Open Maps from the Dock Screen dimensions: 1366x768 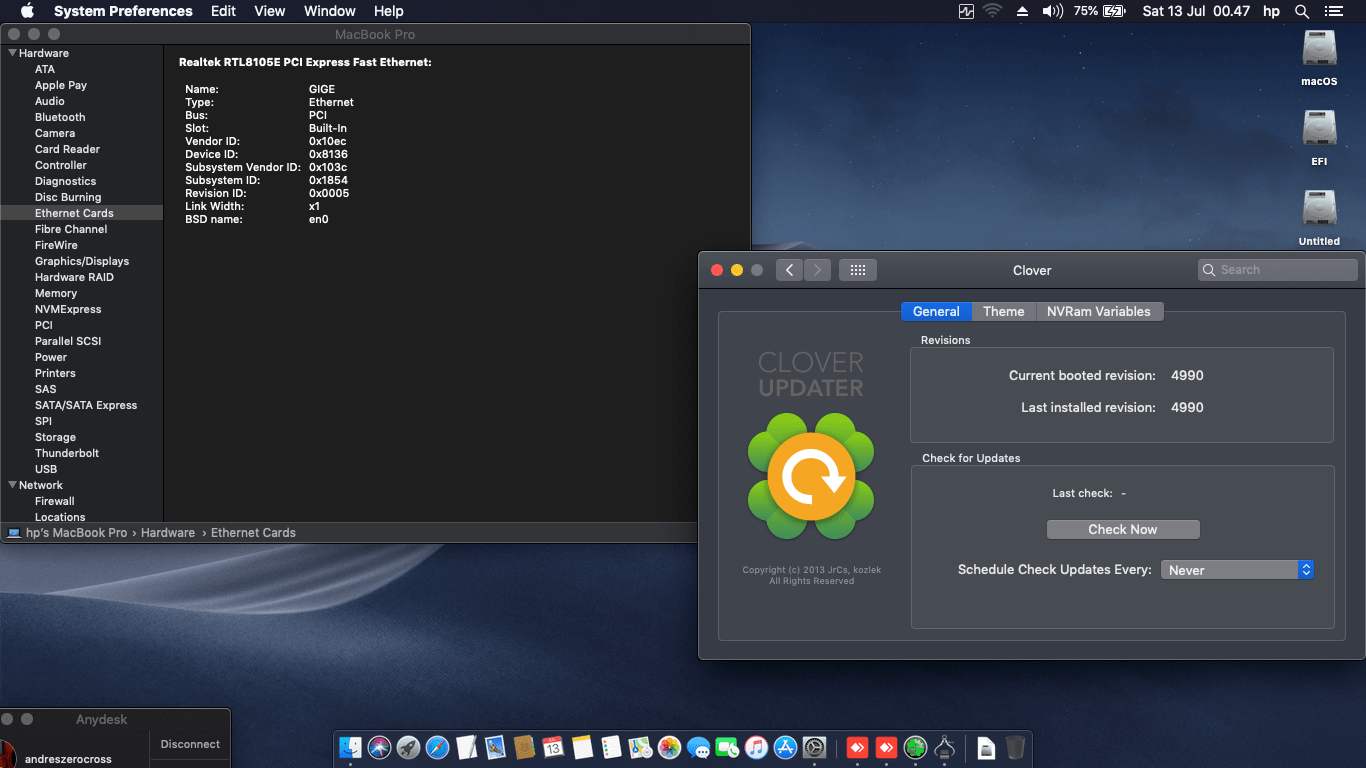click(x=640, y=747)
